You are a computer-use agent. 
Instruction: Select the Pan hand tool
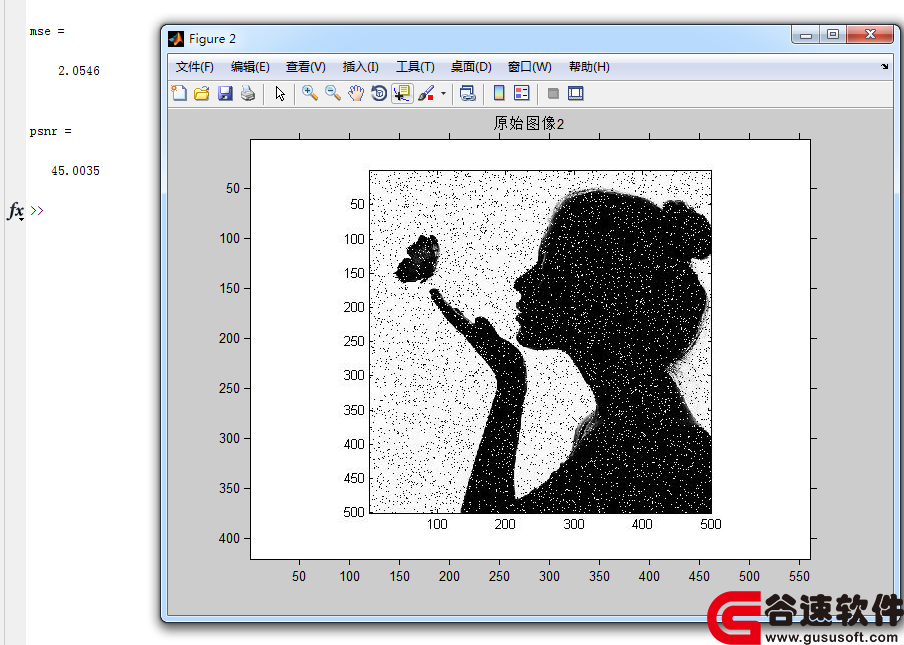tap(356, 93)
